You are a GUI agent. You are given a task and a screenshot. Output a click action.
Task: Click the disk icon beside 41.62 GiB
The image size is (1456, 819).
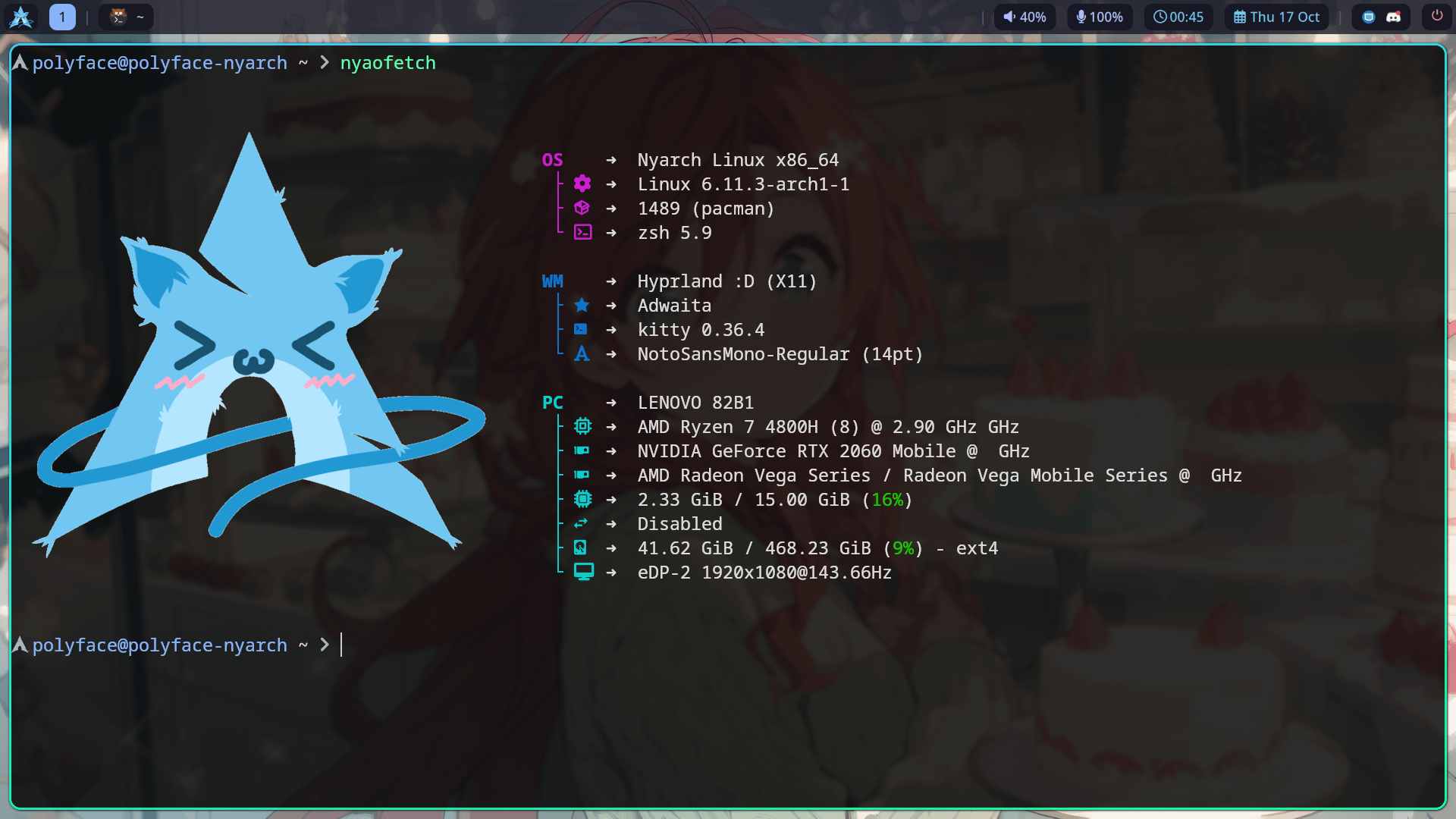coord(581,548)
